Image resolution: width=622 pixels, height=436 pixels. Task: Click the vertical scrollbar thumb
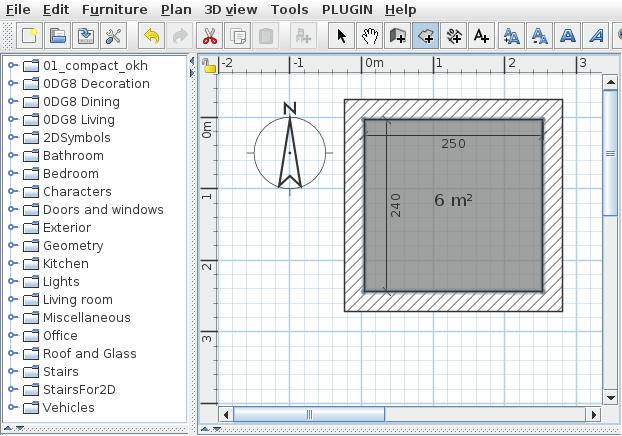(x=610, y=153)
